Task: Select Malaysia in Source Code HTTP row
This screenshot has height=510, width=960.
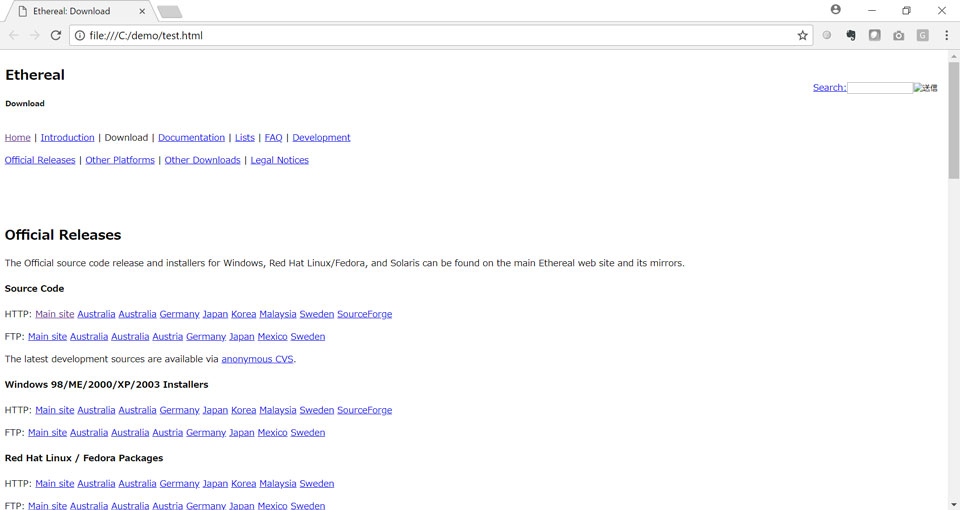Action: click(x=278, y=314)
